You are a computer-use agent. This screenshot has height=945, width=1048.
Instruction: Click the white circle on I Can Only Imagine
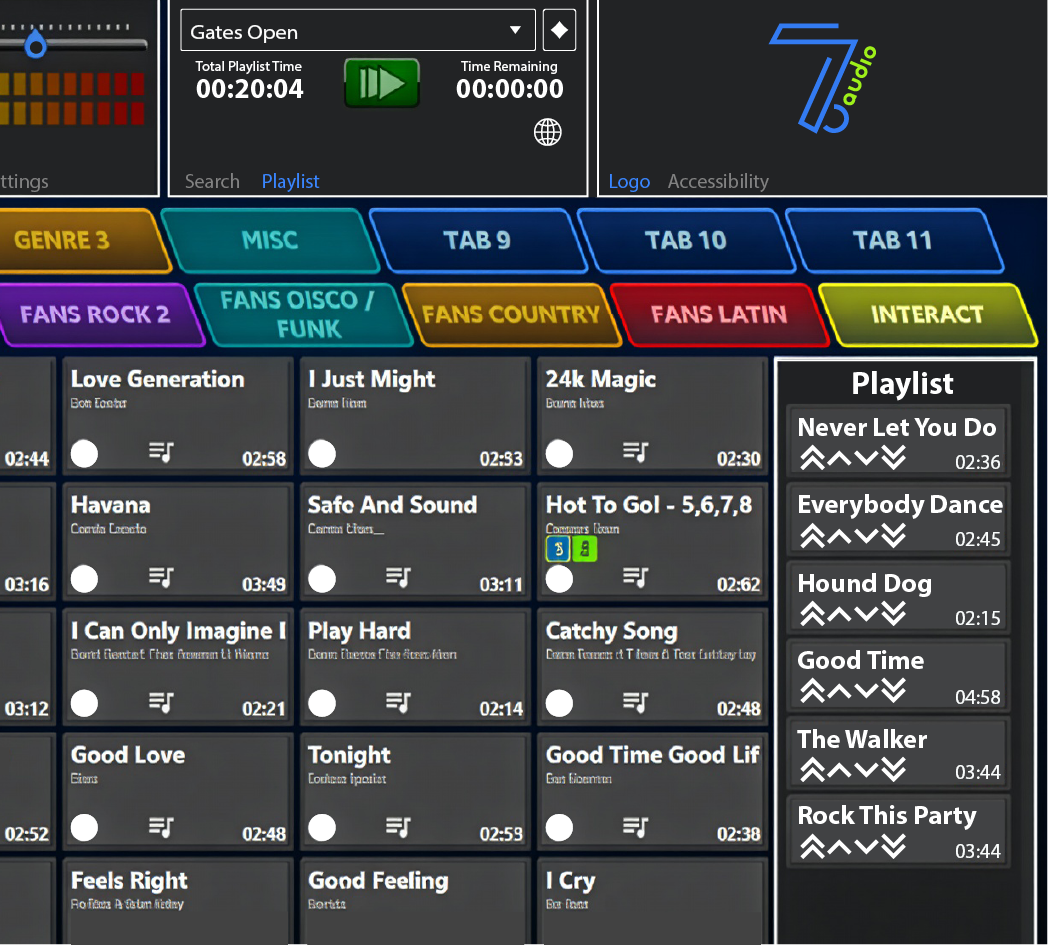point(84,703)
